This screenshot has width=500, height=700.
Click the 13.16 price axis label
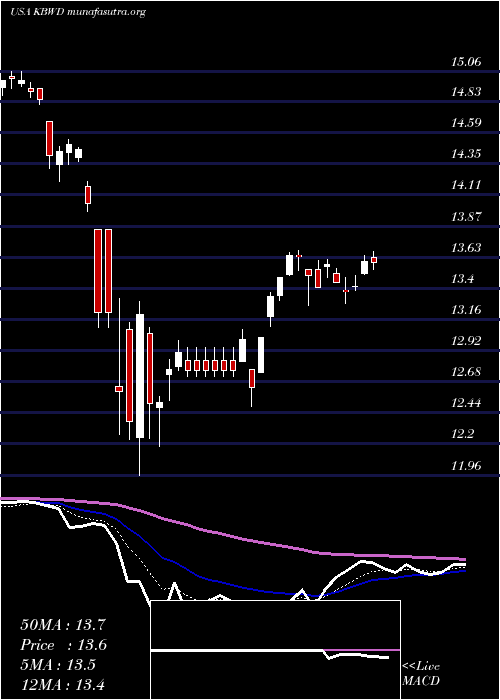466,309
